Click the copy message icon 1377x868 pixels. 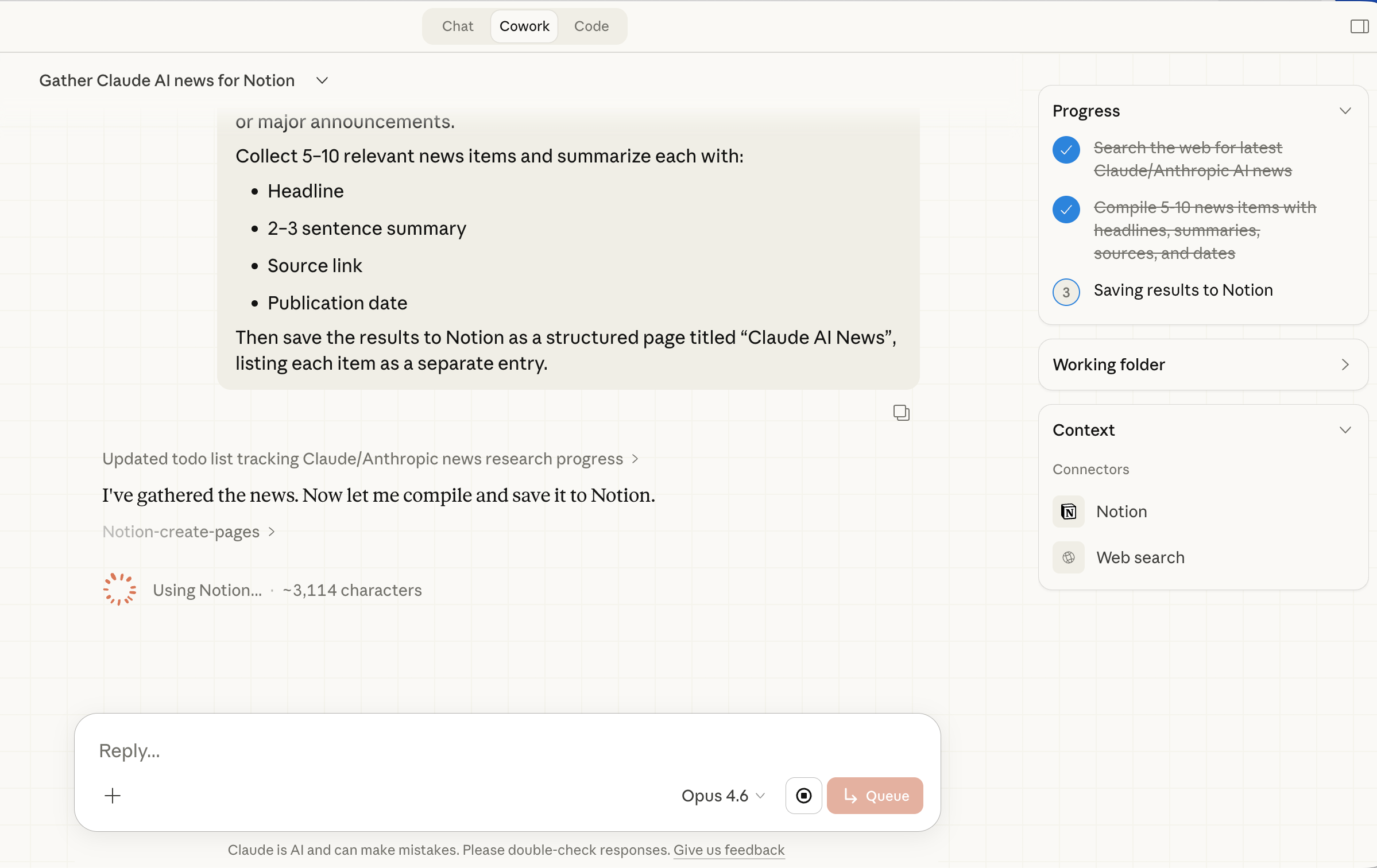901,413
